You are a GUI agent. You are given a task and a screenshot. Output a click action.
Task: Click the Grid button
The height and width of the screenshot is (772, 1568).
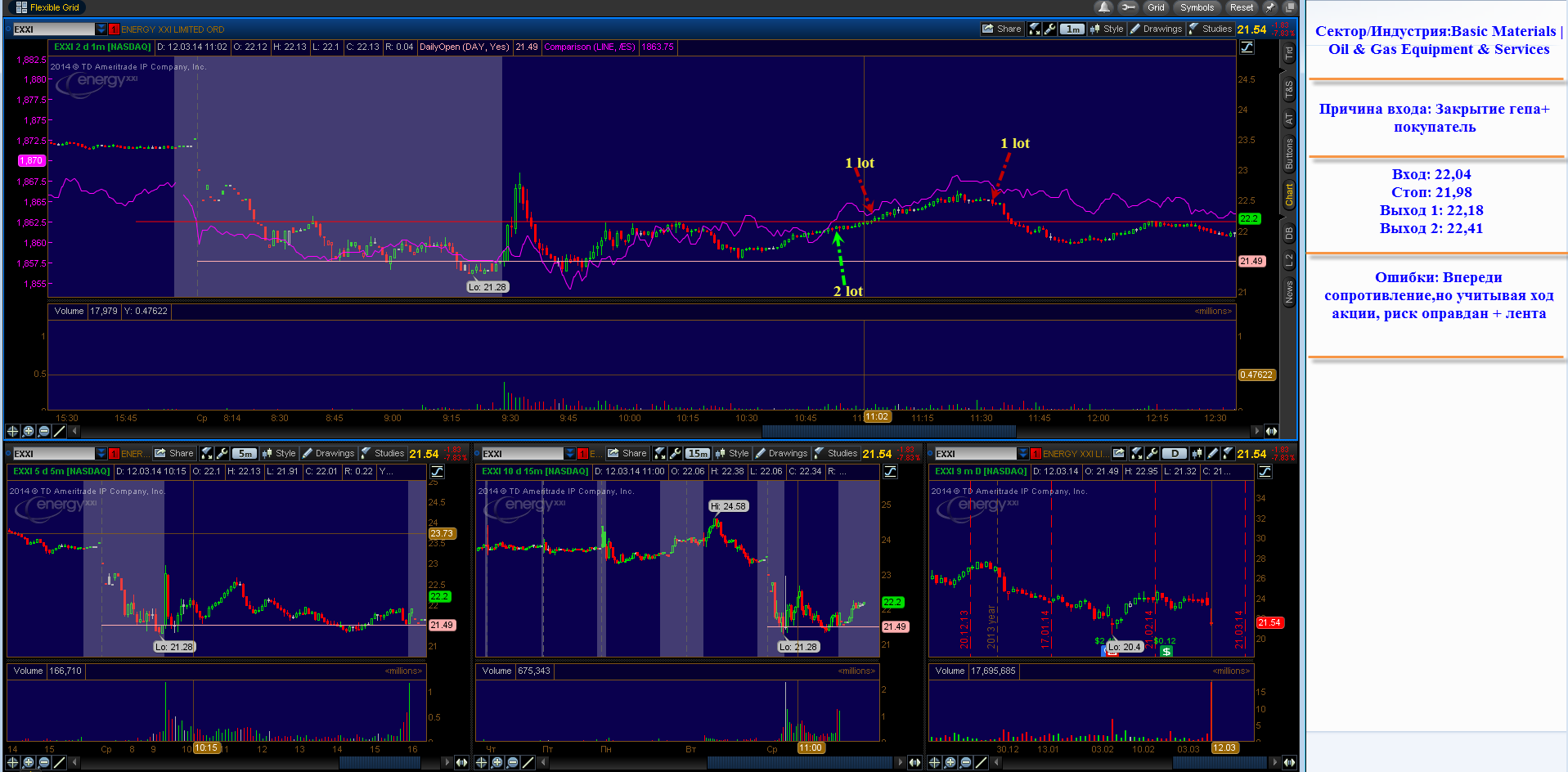pos(1156,7)
